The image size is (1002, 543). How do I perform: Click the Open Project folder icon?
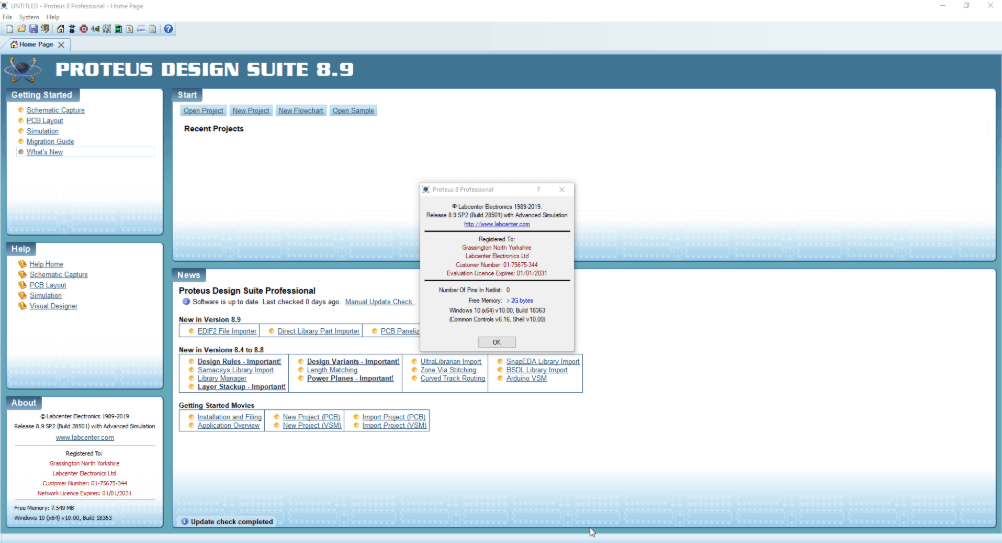click(22, 29)
